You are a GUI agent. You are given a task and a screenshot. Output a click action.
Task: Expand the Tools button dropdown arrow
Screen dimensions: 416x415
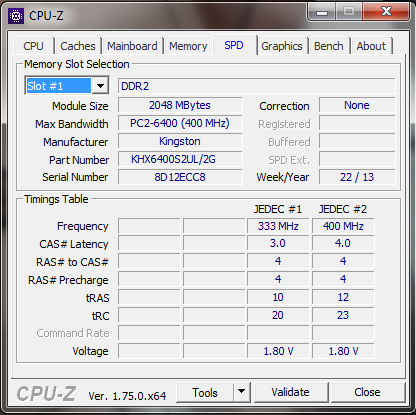coord(242,392)
